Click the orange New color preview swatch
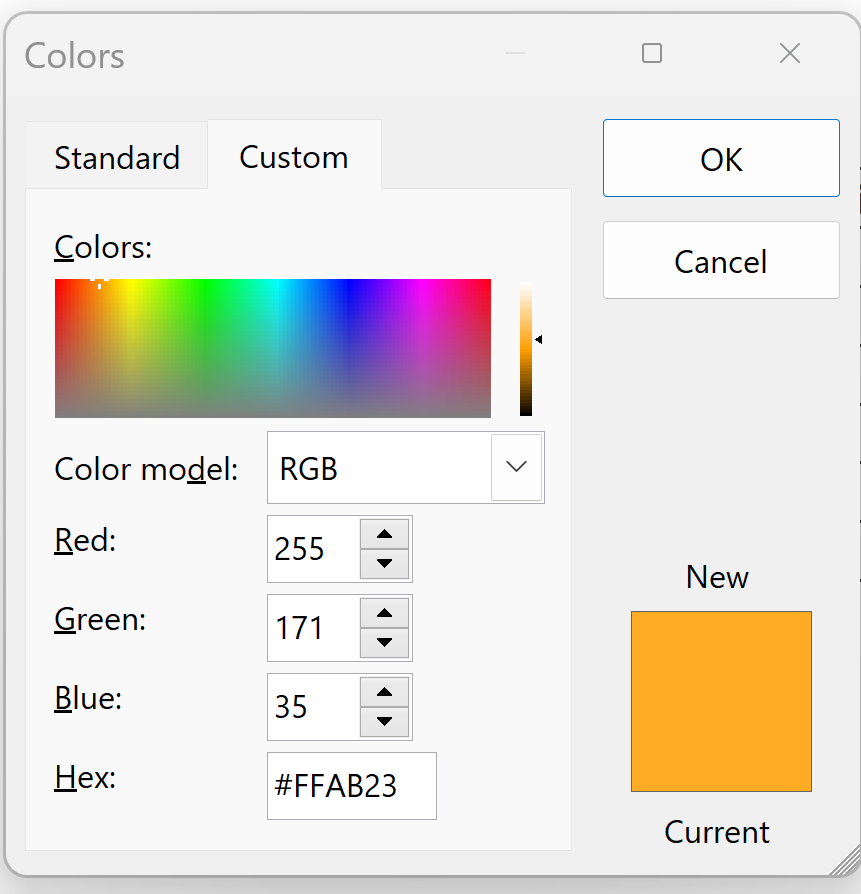Viewport: 861px width, 894px height. [x=721, y=701]
